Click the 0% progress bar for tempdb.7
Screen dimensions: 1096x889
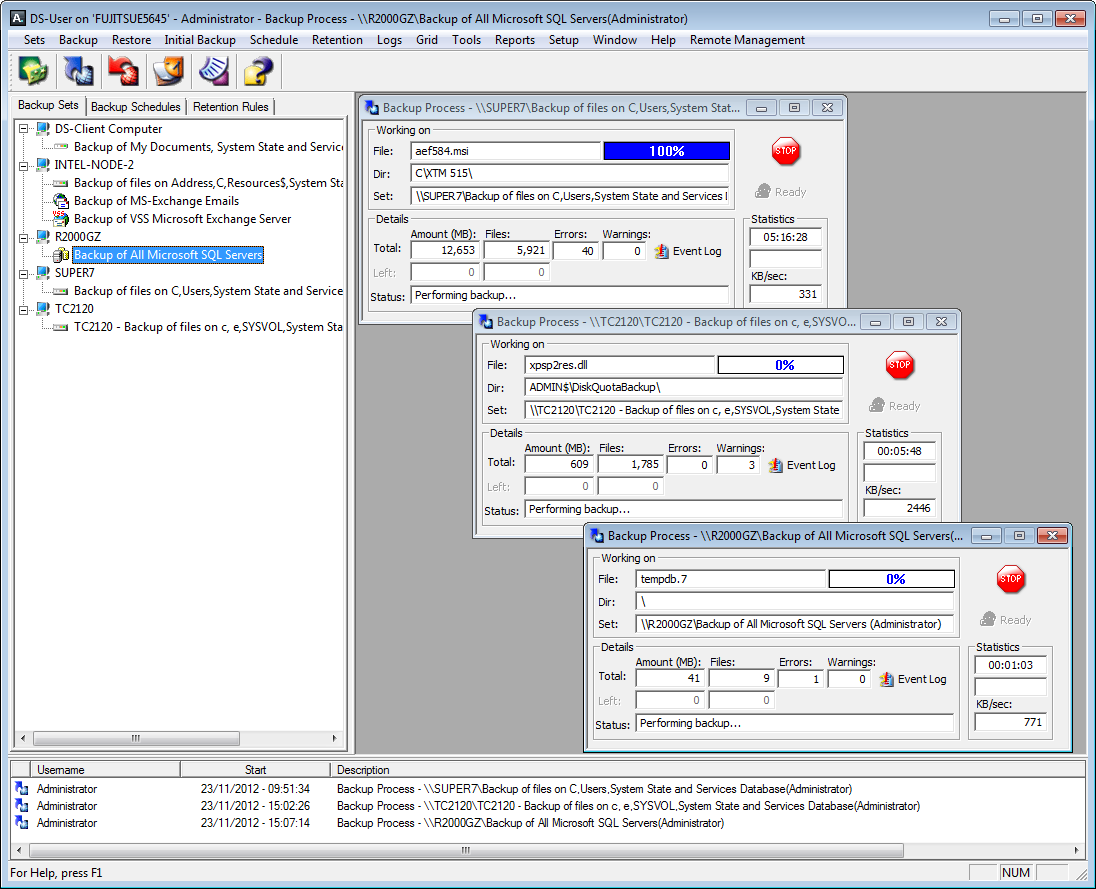click(x=892, y=579)
